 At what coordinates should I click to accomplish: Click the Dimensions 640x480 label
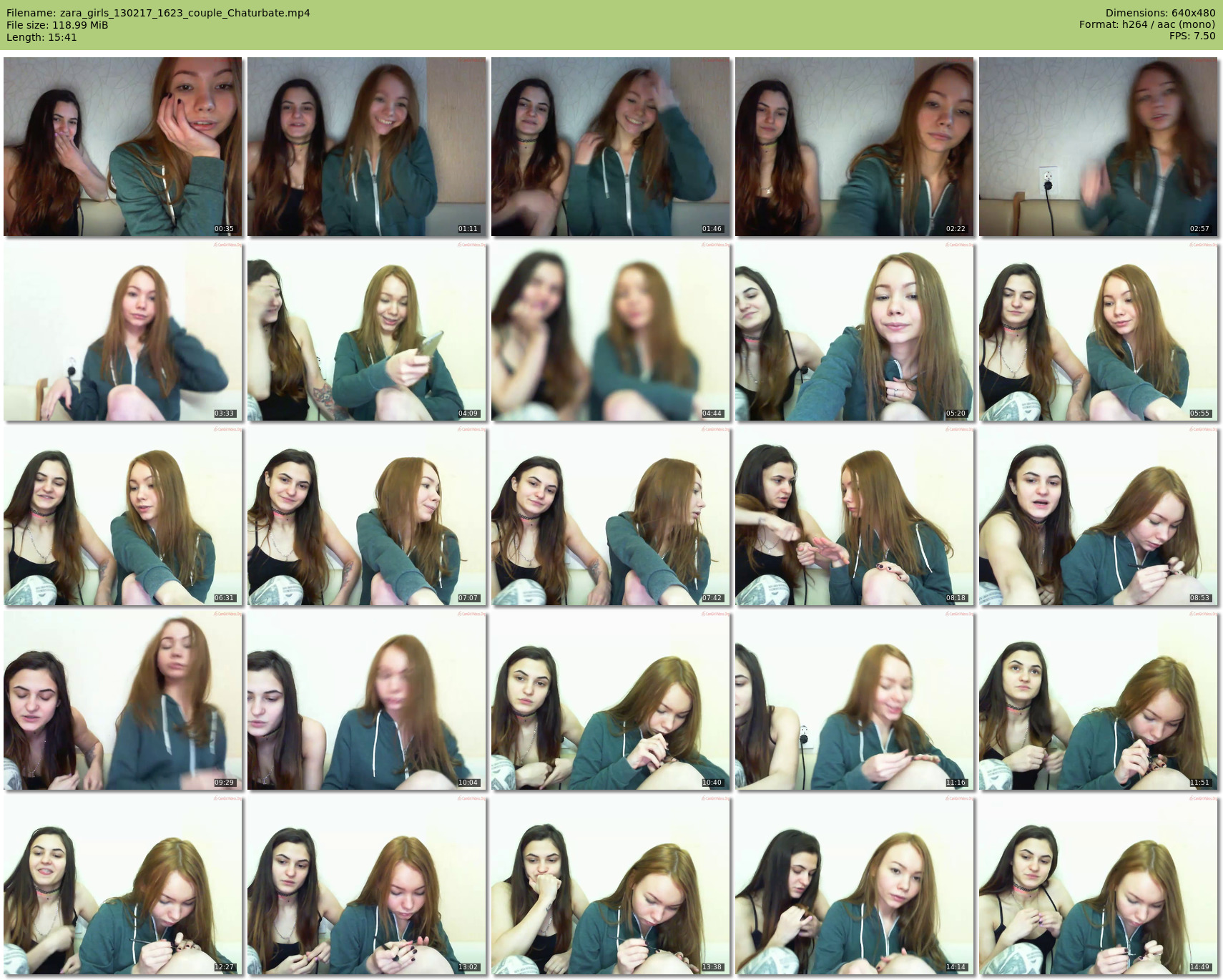point(1159,13)
